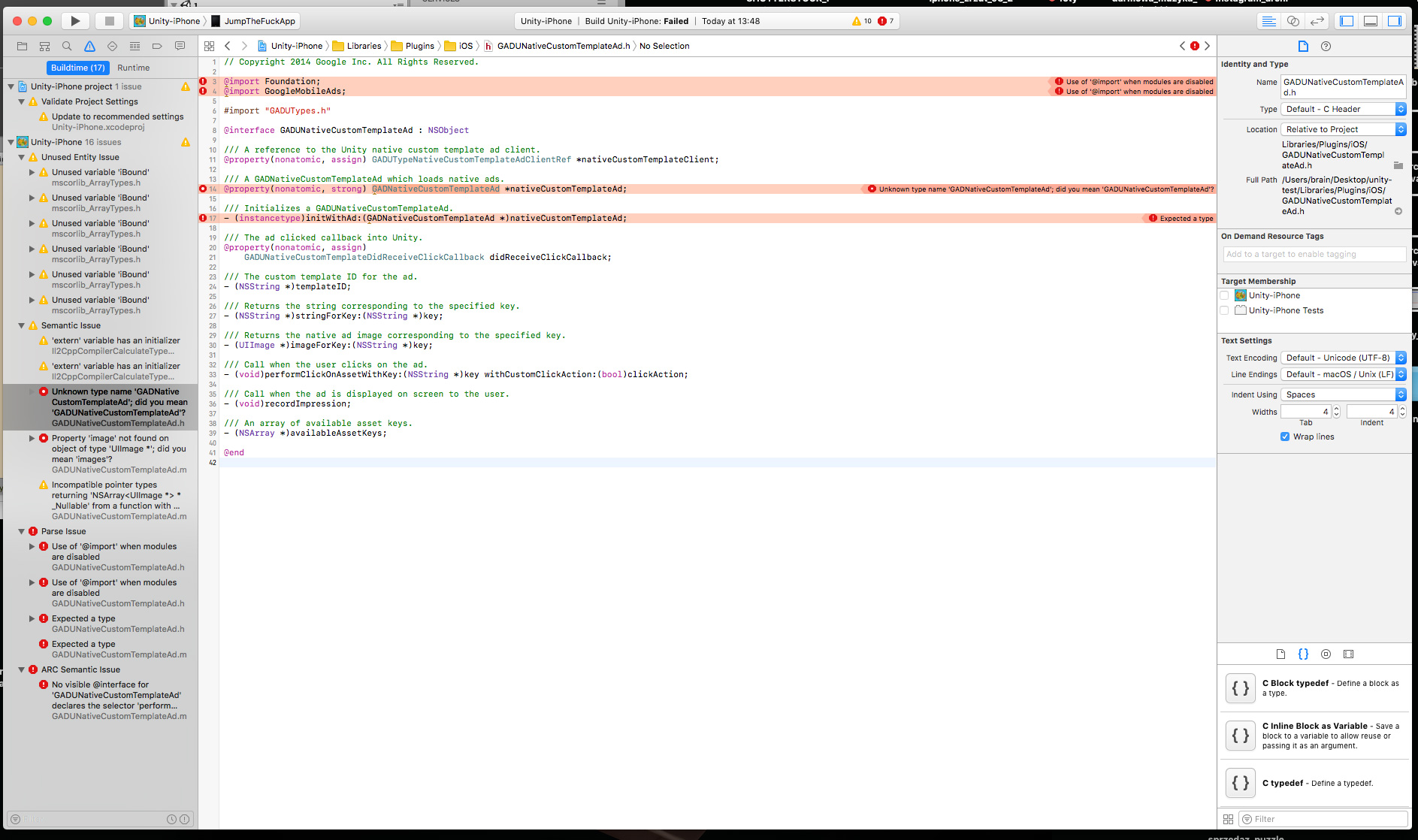Viewport: 1418px width, 840px height.
Task: Show the Quick Help inspector
Action: pos(1326,46)
